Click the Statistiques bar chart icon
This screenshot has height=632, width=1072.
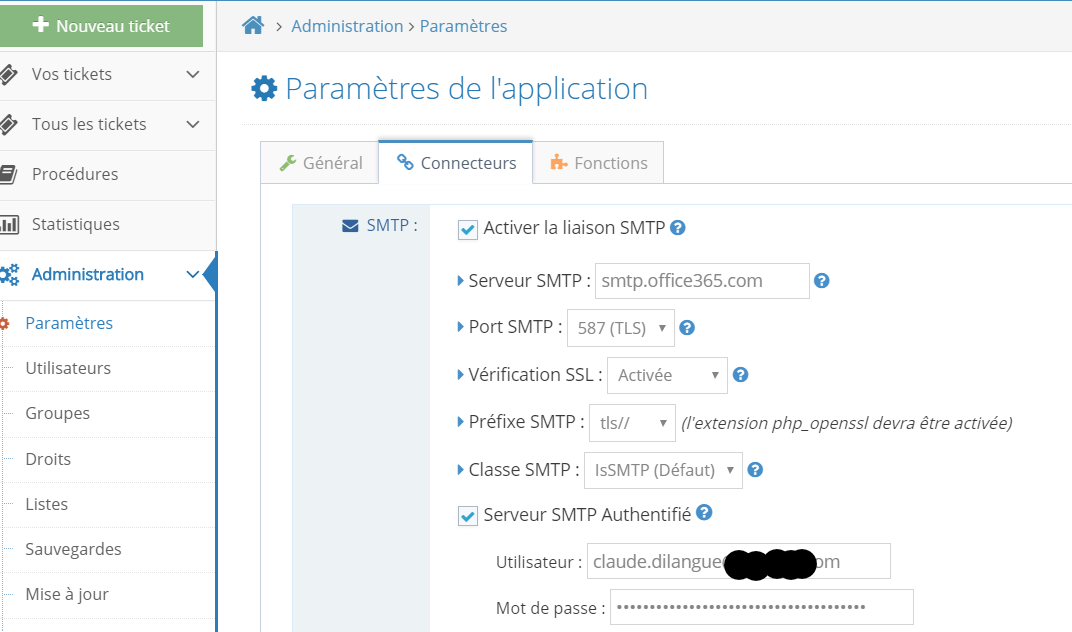point(9,224)
